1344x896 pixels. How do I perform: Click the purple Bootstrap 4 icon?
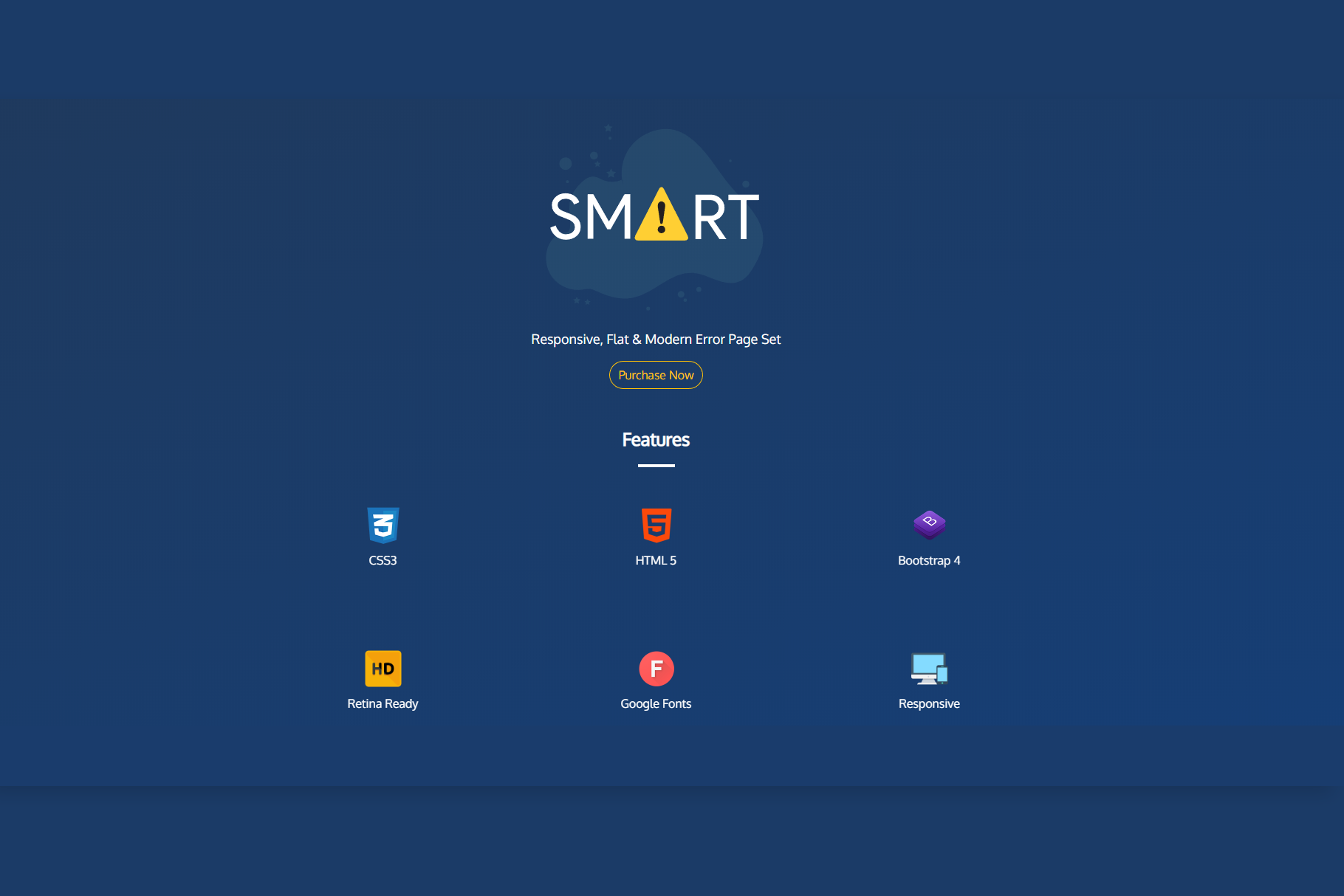pyautogui.click(x=929, y=524)
